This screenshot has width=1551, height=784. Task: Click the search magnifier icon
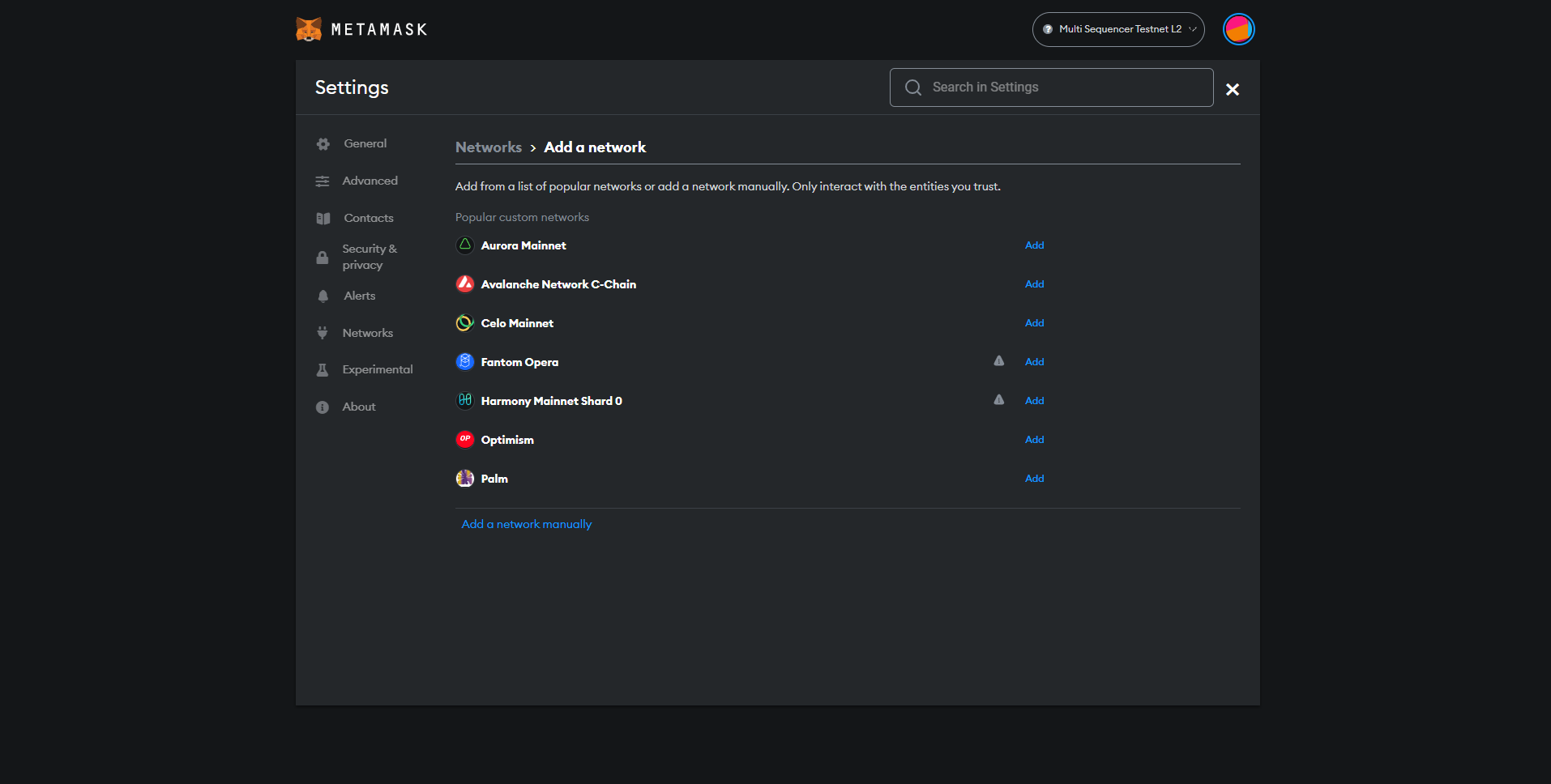(x=913, y=87)
